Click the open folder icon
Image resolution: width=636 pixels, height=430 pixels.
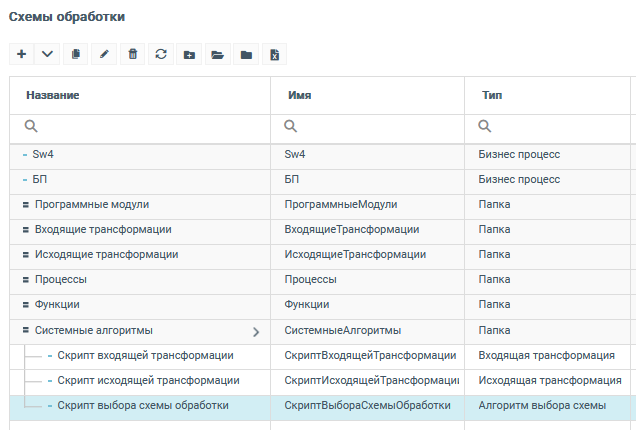pos(217,54)
